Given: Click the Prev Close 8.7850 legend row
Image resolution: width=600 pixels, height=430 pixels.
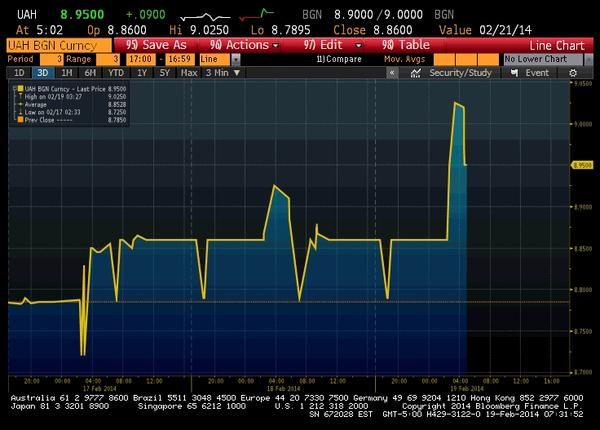Looking at the screenshot, I should point(73,120).
